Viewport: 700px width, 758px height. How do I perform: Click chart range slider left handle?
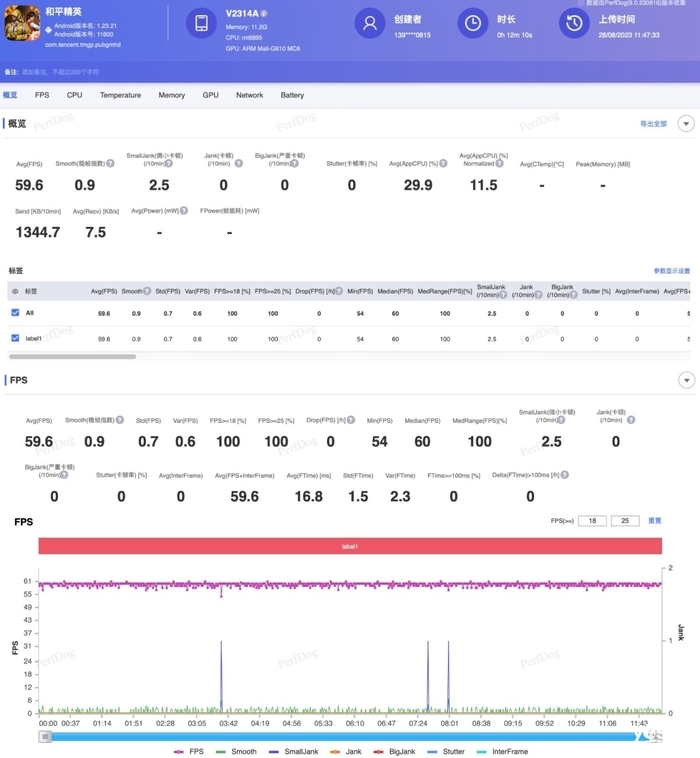[x=45, y=737]
